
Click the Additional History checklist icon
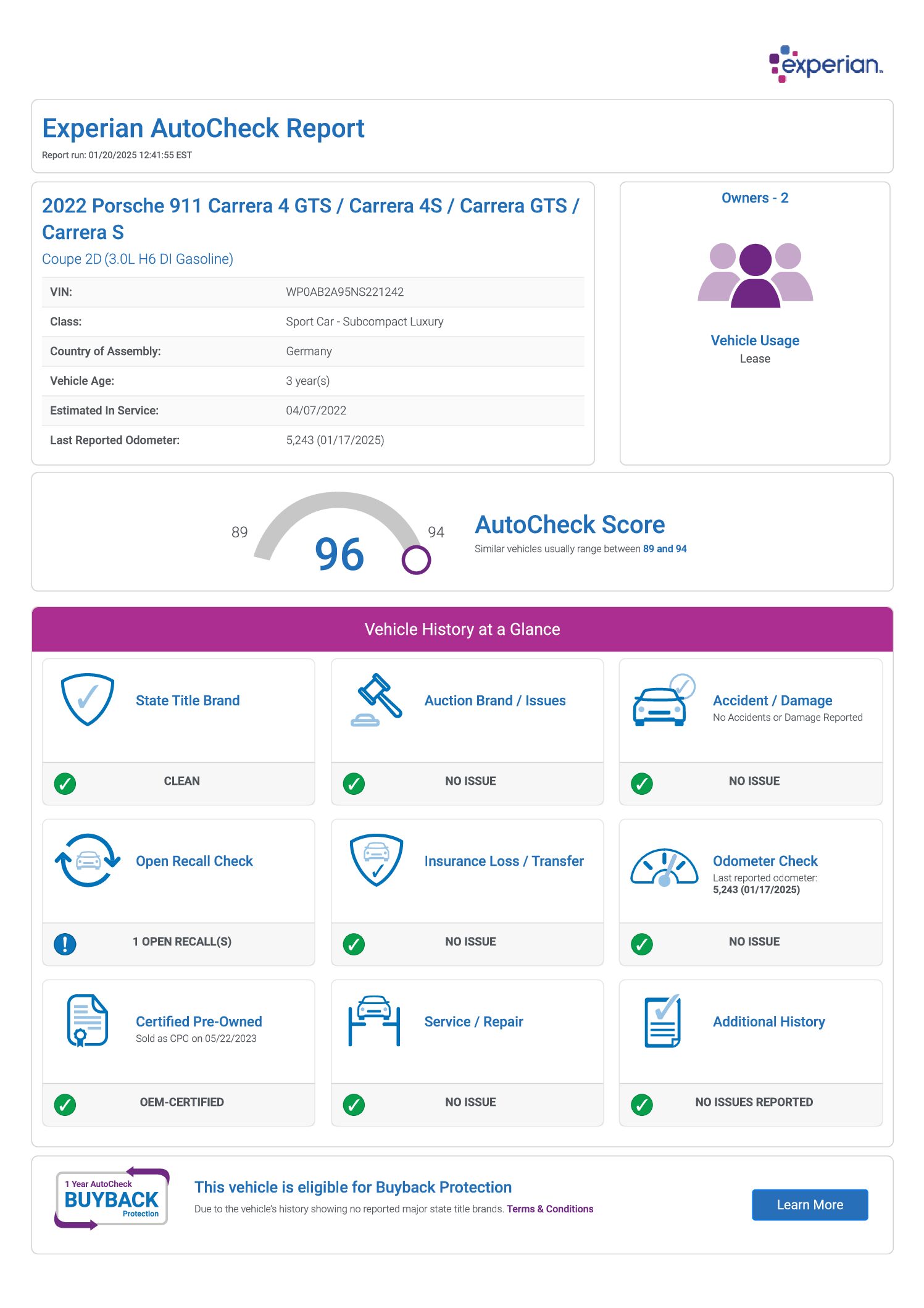click(x=662, y=1021)
